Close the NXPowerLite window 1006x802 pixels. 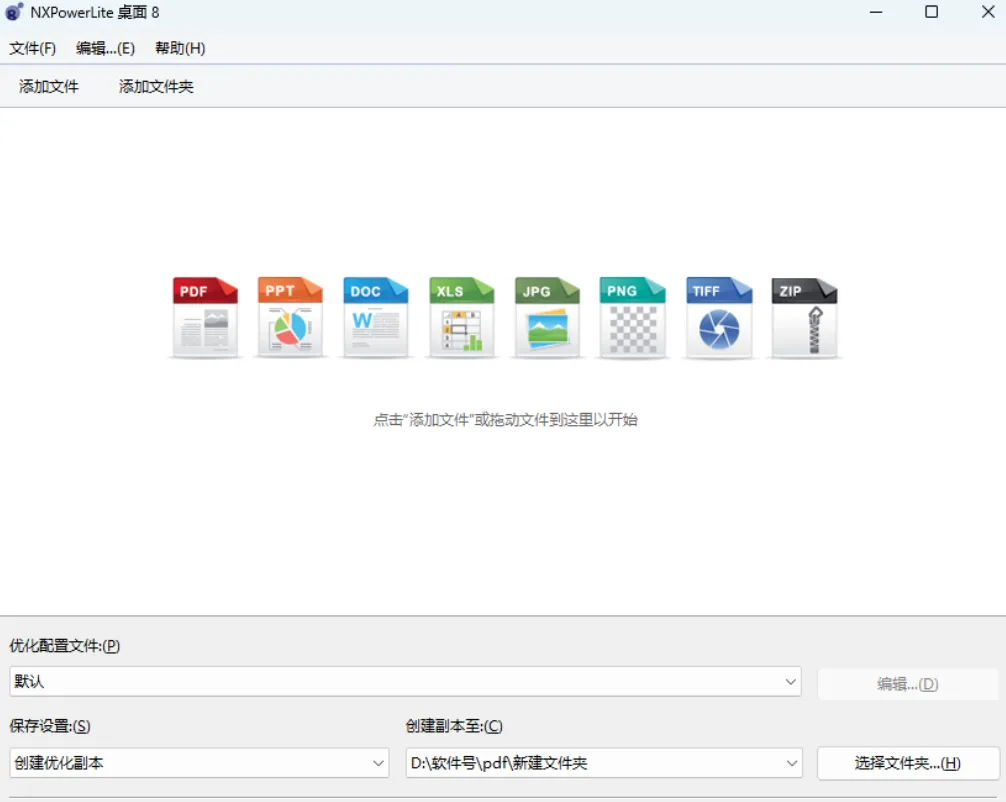click(988, 12)
